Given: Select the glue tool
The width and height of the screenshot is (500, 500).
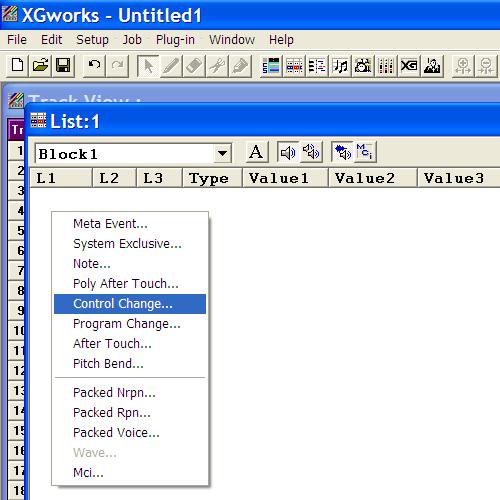Looking at the screenshot, I should [x=240, y=65].
